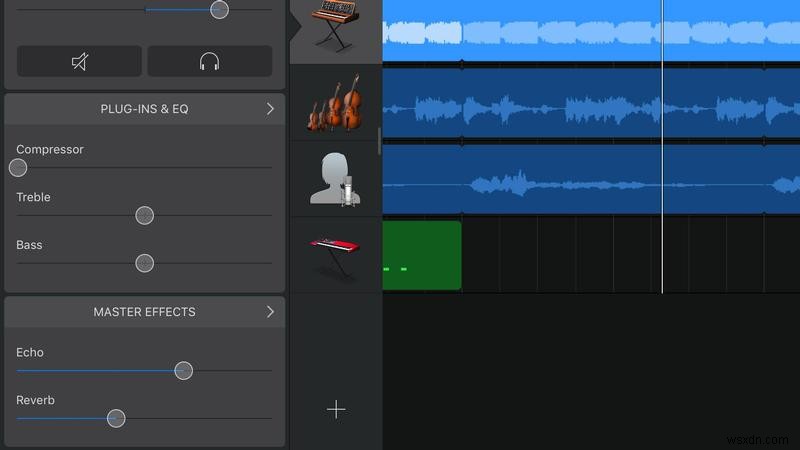Click the Echo slider knob
The width and height of the screenshot is (800, 450).
click(183, 370)
